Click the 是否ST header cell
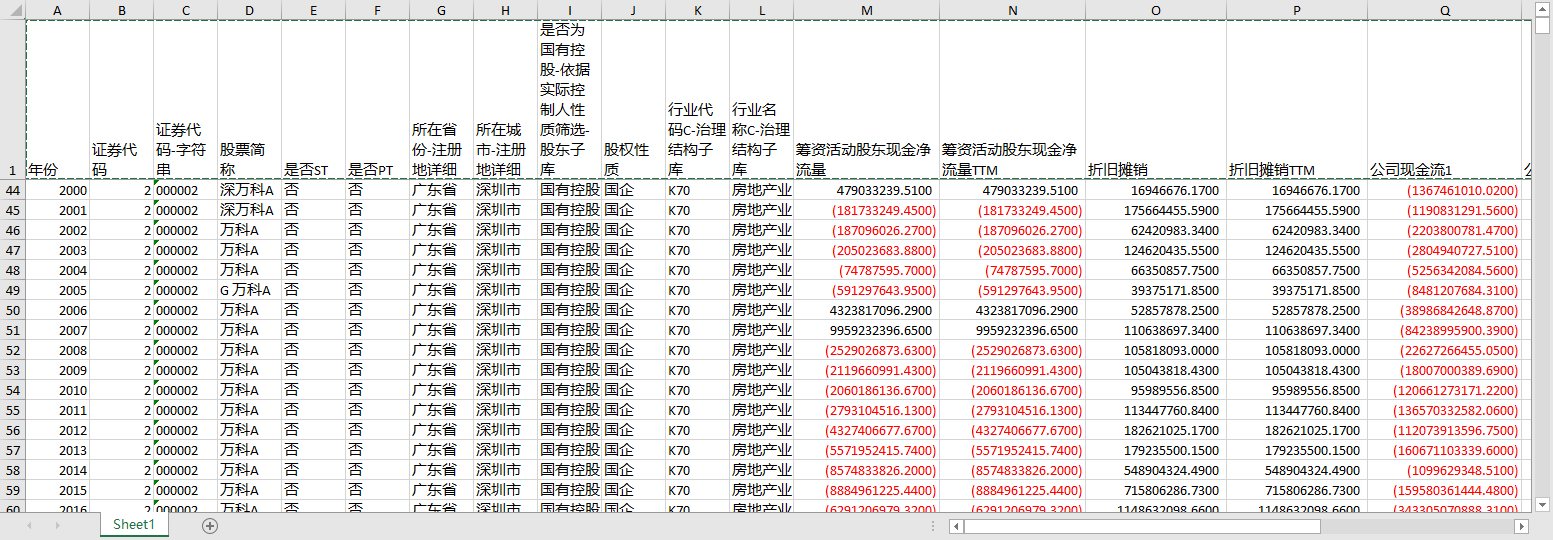The image size is (1553, 540). click(x=313, y=100)
